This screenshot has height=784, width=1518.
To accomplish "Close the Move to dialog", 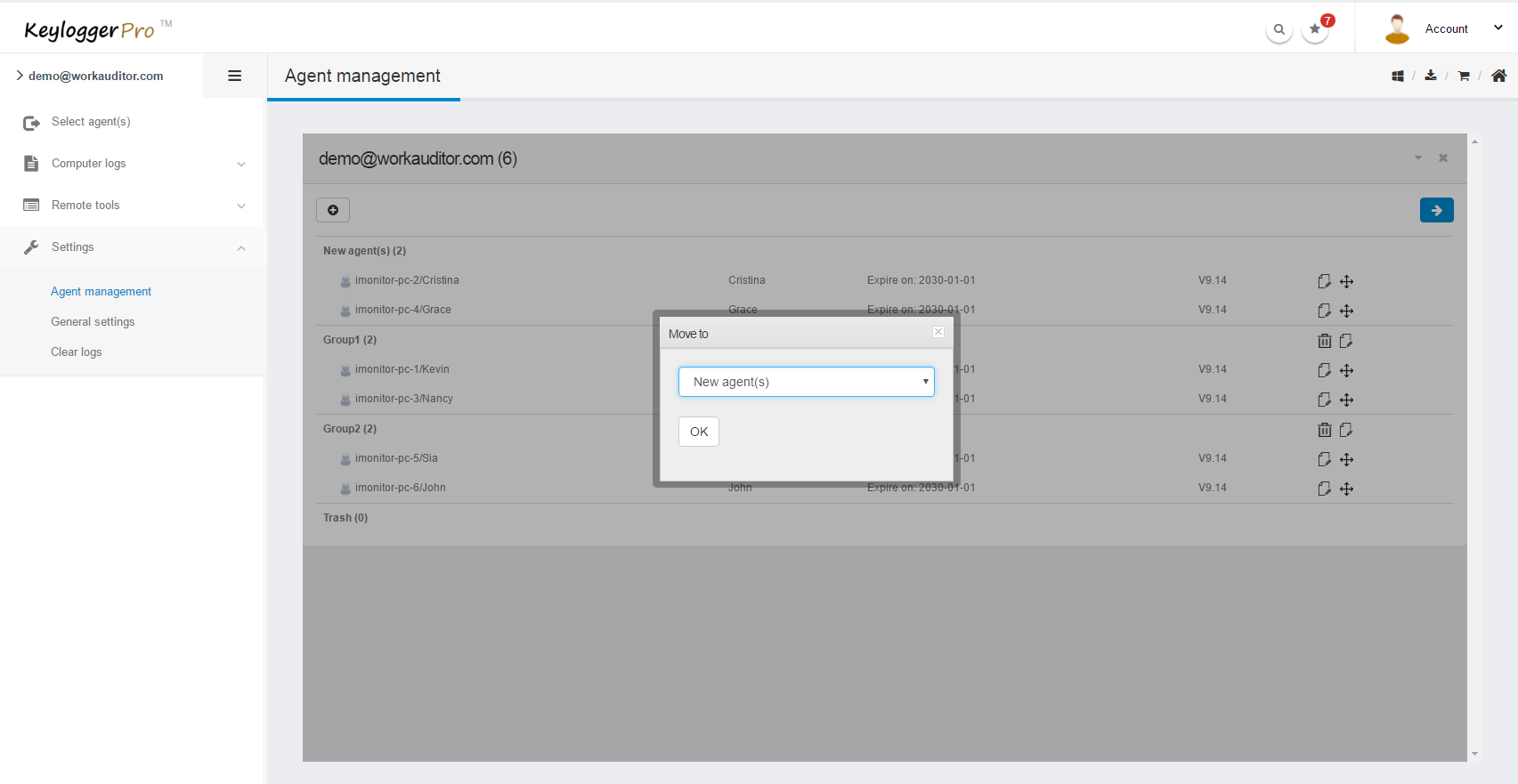I will pyautogui.click(x=938, y=332).
